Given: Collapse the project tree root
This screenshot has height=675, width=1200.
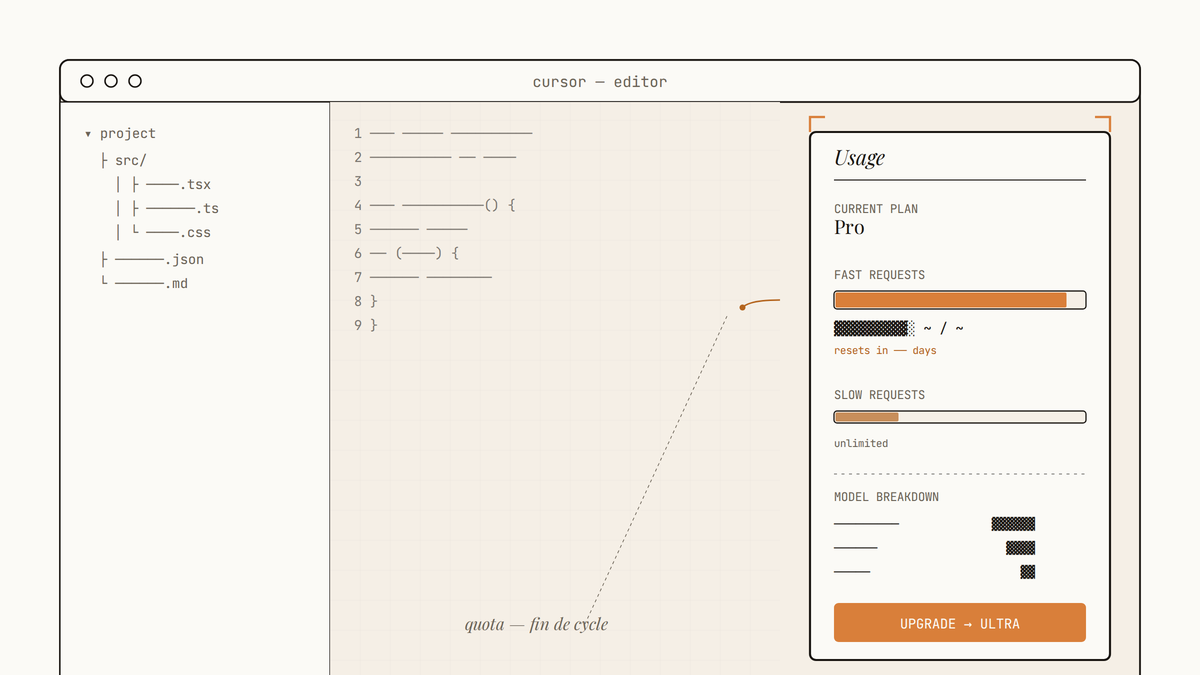Looking at the screenshot, I should pyautogui.click(x=88, y=134).
